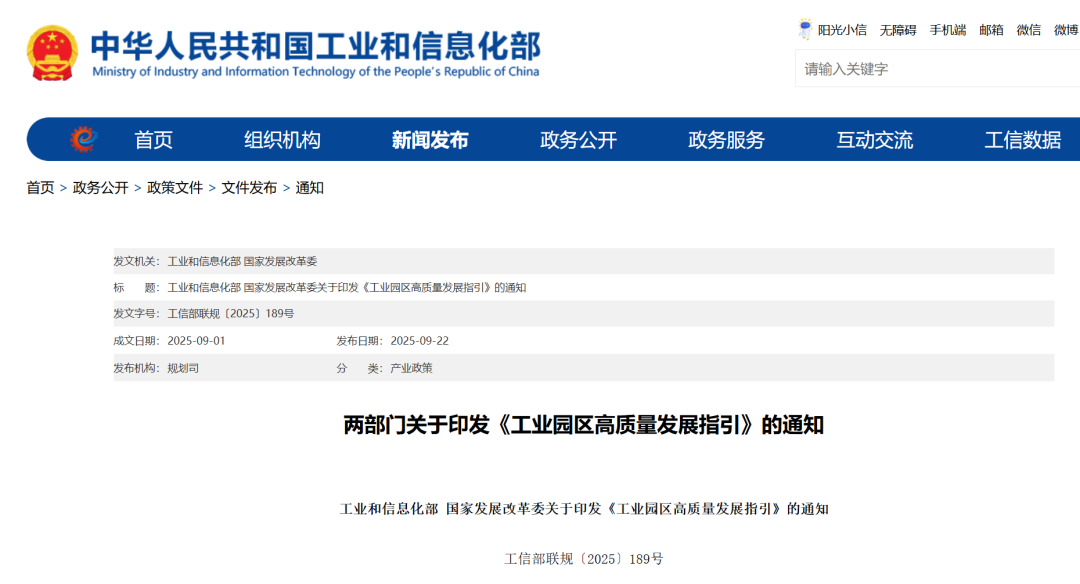Screen dimensions: 1080x584
Task: Open the 文件发布 breadcrumb link
Action: [x=250, y=189]
